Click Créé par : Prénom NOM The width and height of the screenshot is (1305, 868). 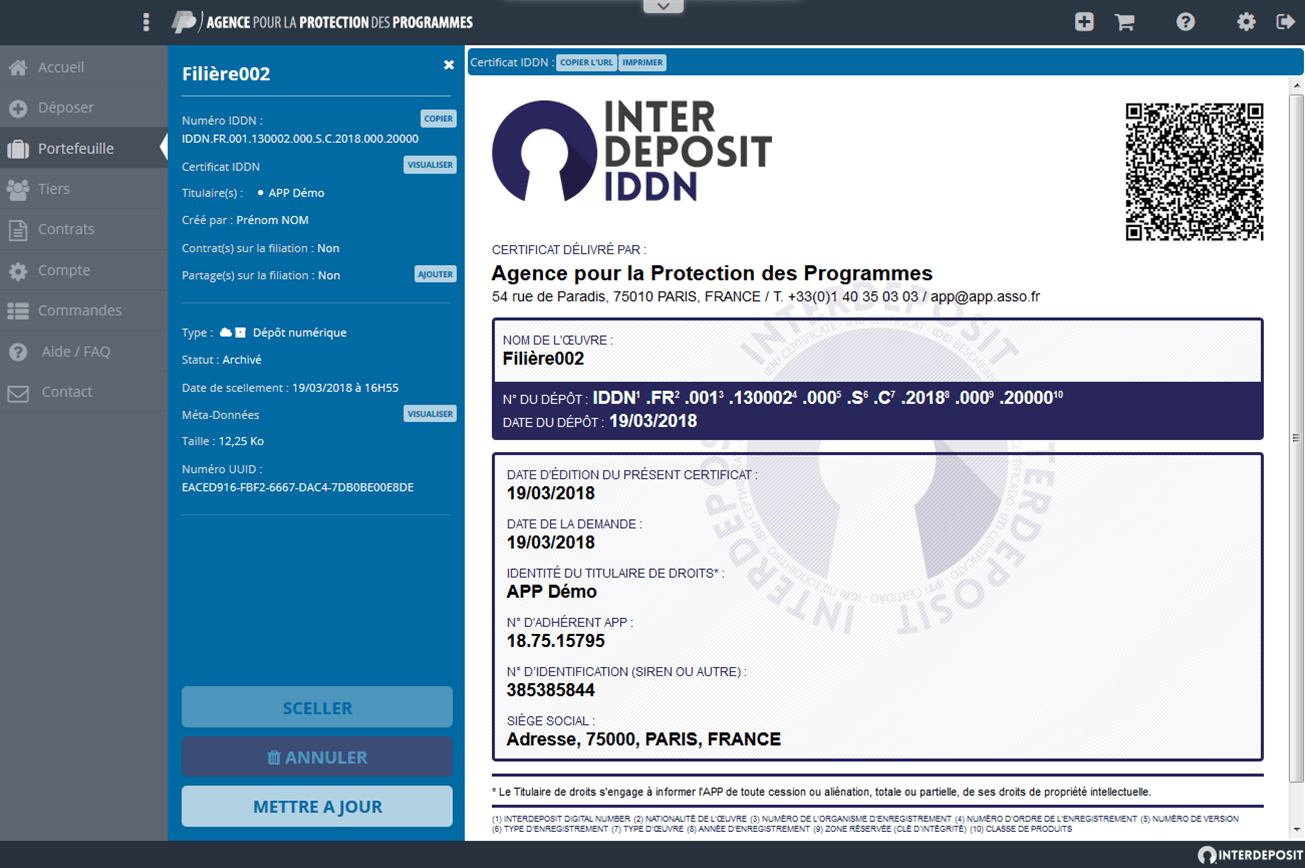tap(245, 220)
